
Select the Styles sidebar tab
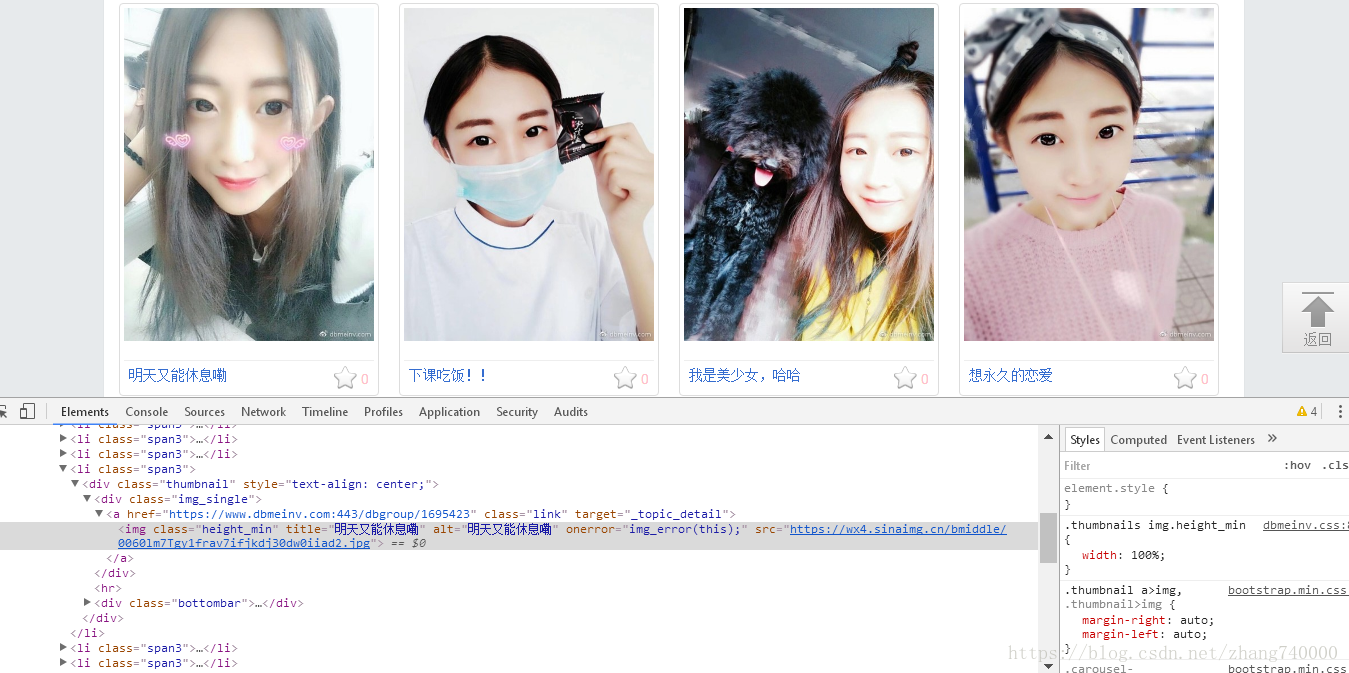(1085, 439)
